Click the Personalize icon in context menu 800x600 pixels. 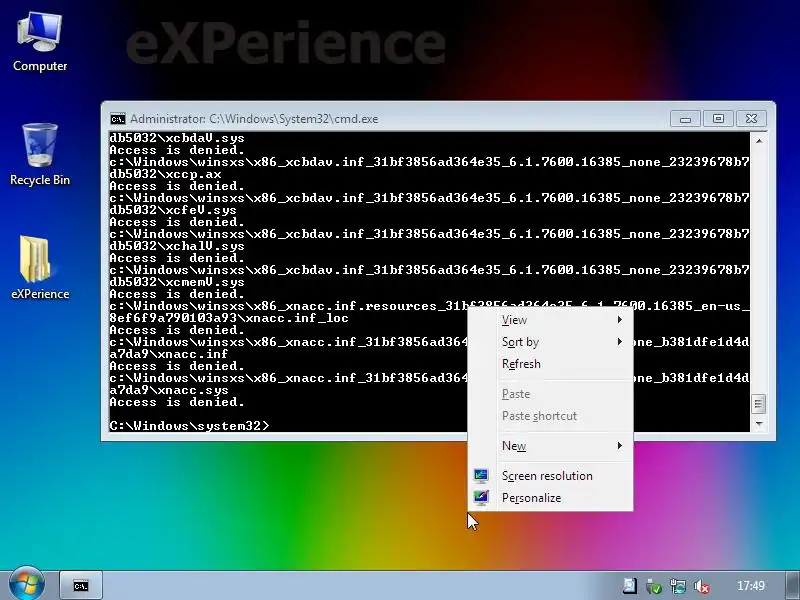tap(481, 497)
